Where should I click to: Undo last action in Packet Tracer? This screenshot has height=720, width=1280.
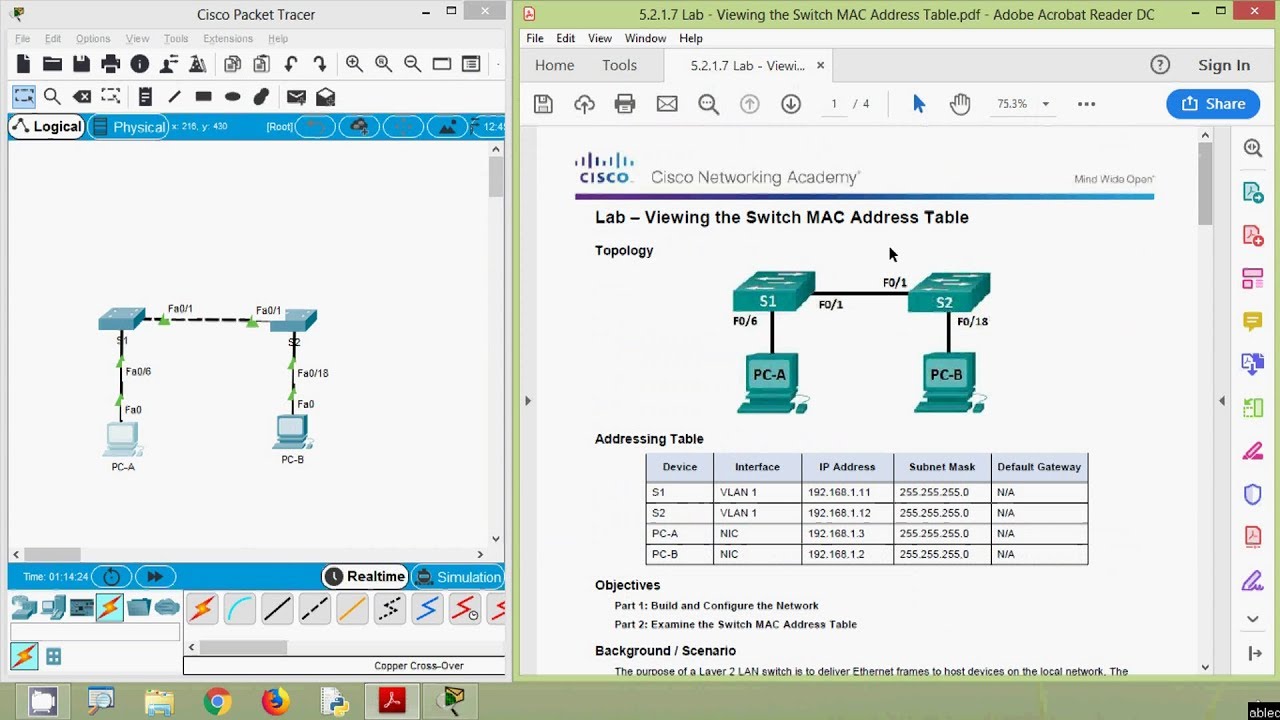pos(291,64)
